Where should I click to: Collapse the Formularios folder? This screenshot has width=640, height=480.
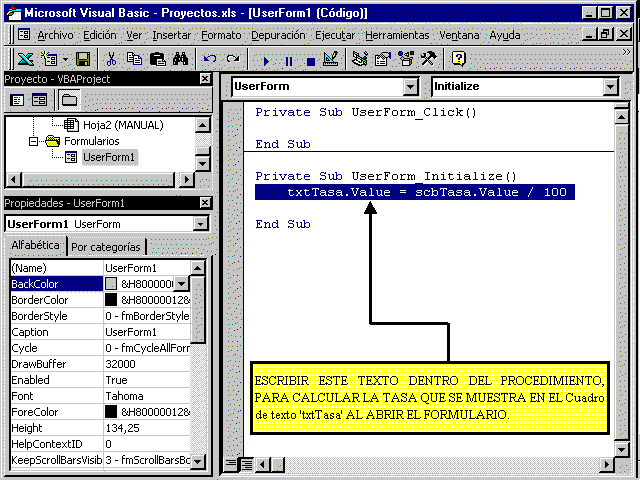point(33,142)
